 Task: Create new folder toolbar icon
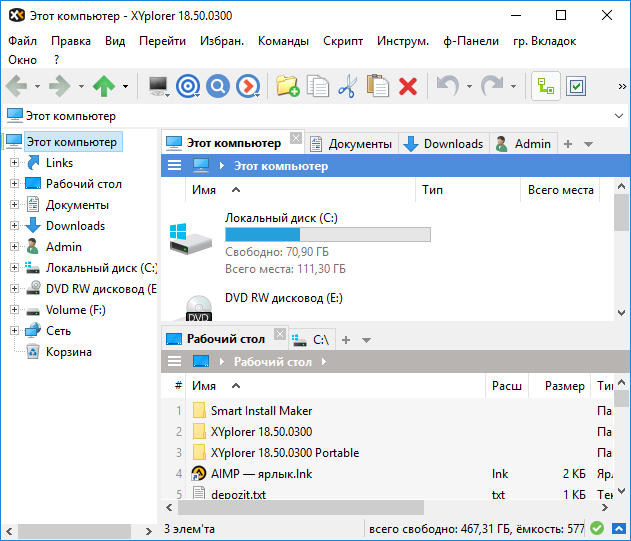pos(287,86)
